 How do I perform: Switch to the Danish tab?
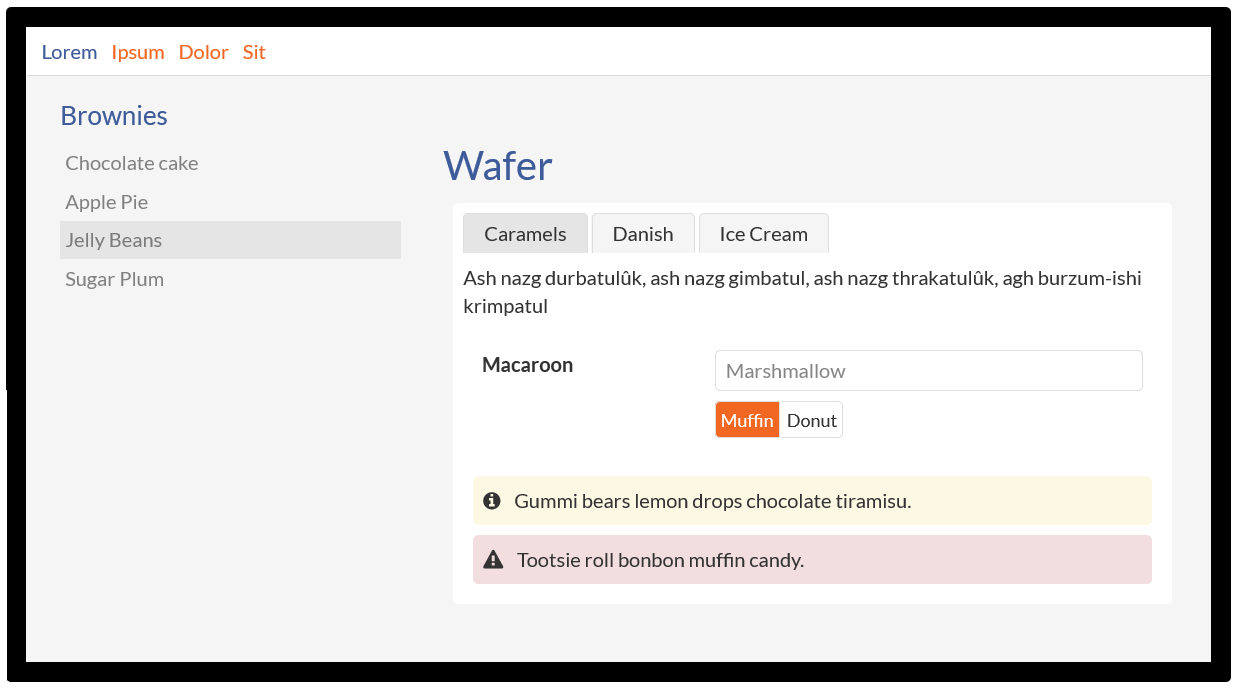(x=642, y=234)
